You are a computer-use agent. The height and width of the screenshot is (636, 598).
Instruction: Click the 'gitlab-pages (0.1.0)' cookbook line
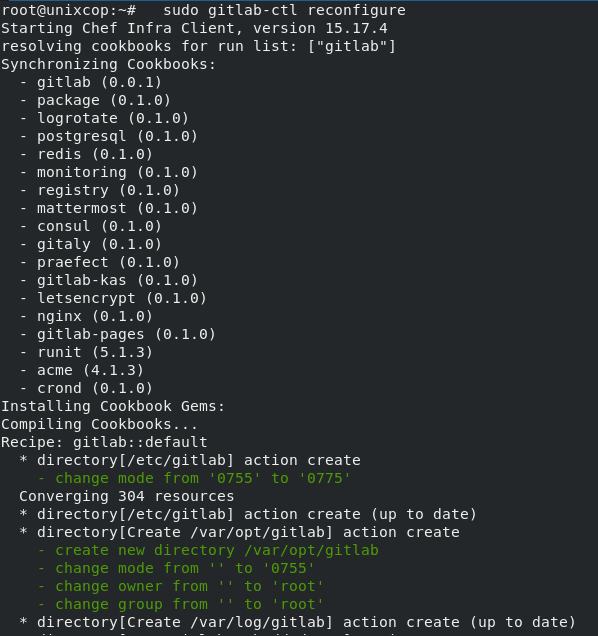click(126, 334)
